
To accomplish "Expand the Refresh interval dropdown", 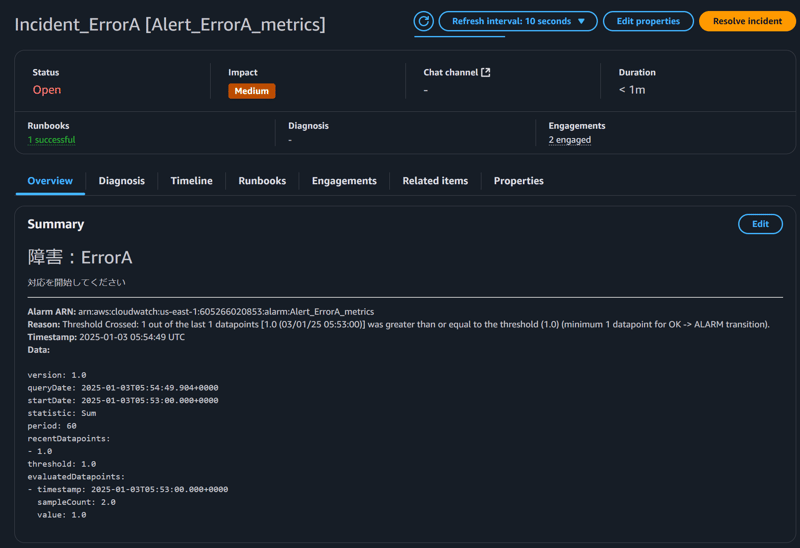I will coord(518,21).
